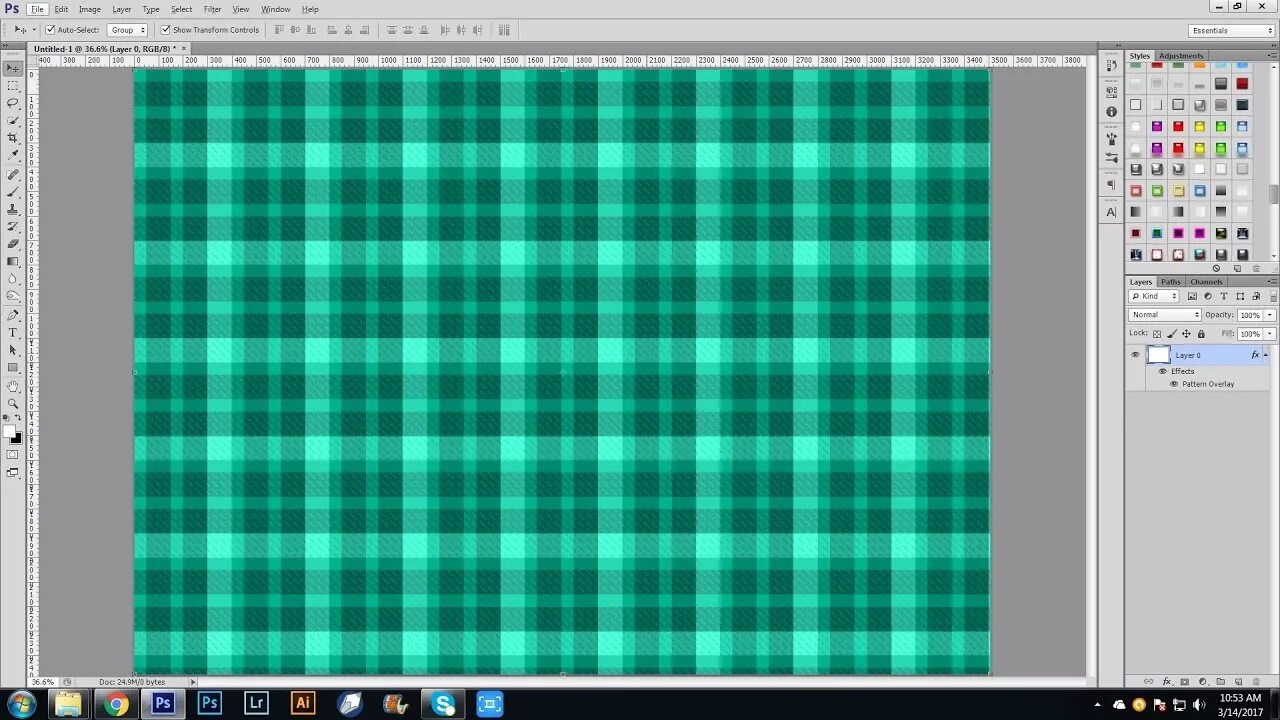
Task: Toggle Show Transform Controls checkbox
Action: point(166,30)
